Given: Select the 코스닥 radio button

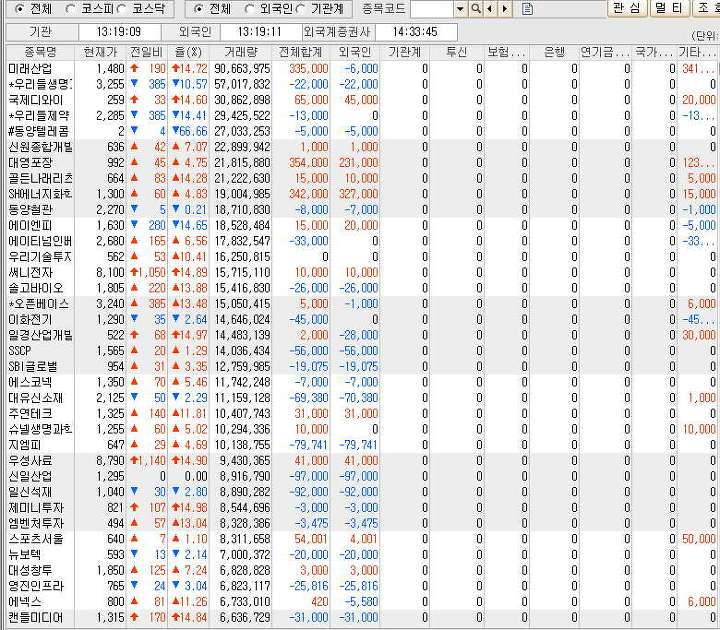Looking at the screenshot, I should [122, 9].
